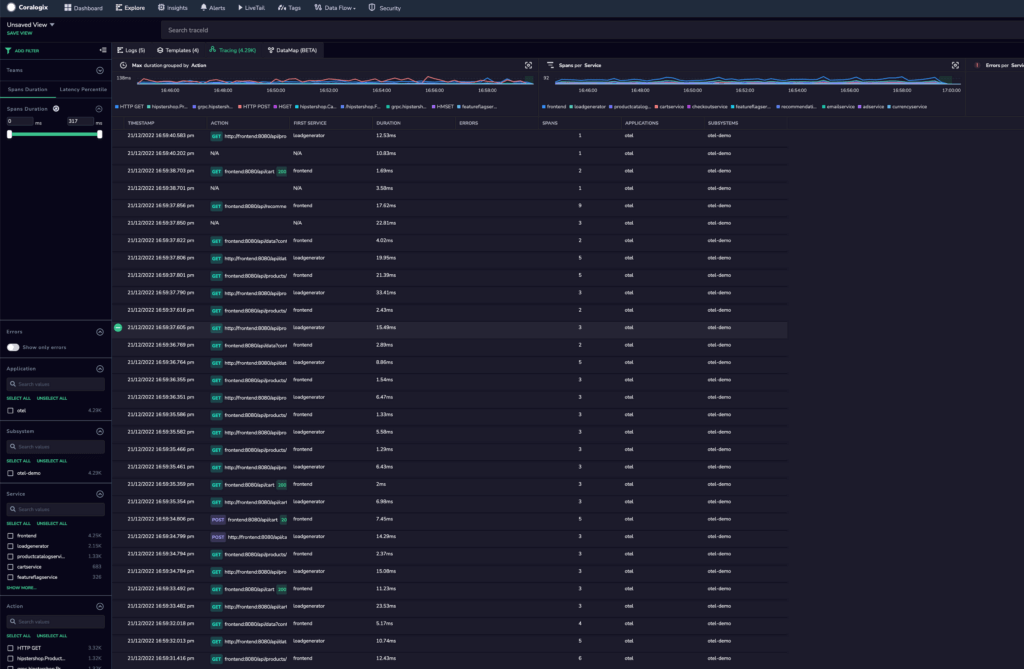Screen dimensions: 1024x669
Task: Click the Subsystem search magnifier icon
Action: click(12, 447)
